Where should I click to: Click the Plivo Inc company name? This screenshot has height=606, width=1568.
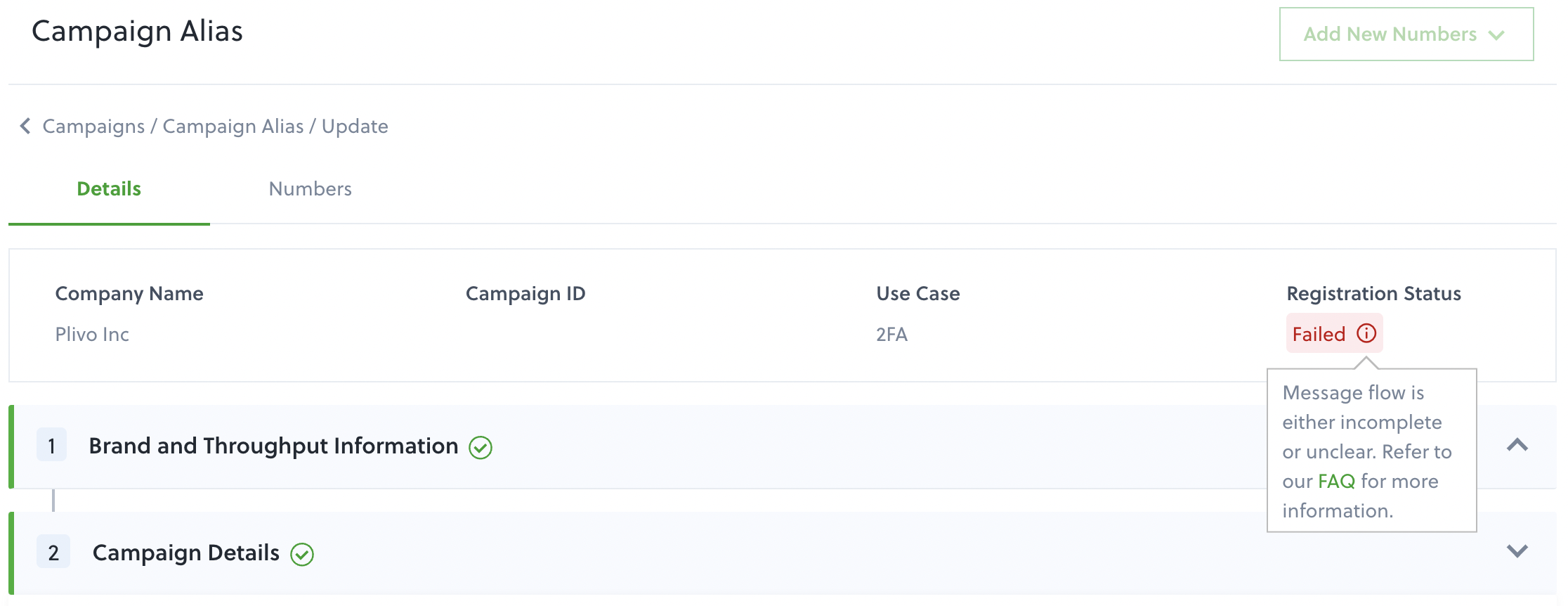[92, 334]
